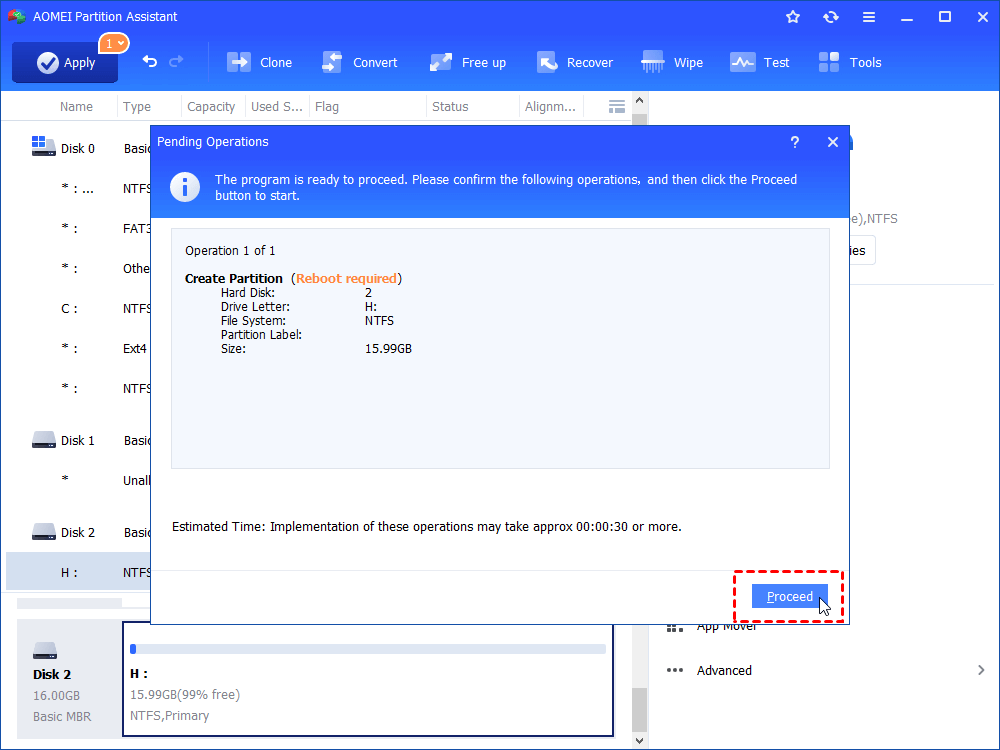1000x750 pixels.
Task: Click the Type column header
Action: [x=136, y=107]
